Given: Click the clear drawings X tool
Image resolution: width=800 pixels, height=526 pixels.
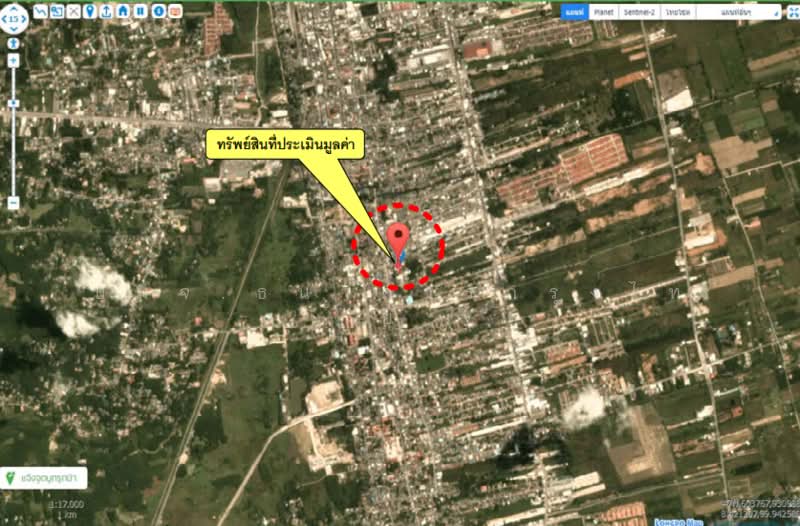Looking at the screenshot, I should pos(73,11).
